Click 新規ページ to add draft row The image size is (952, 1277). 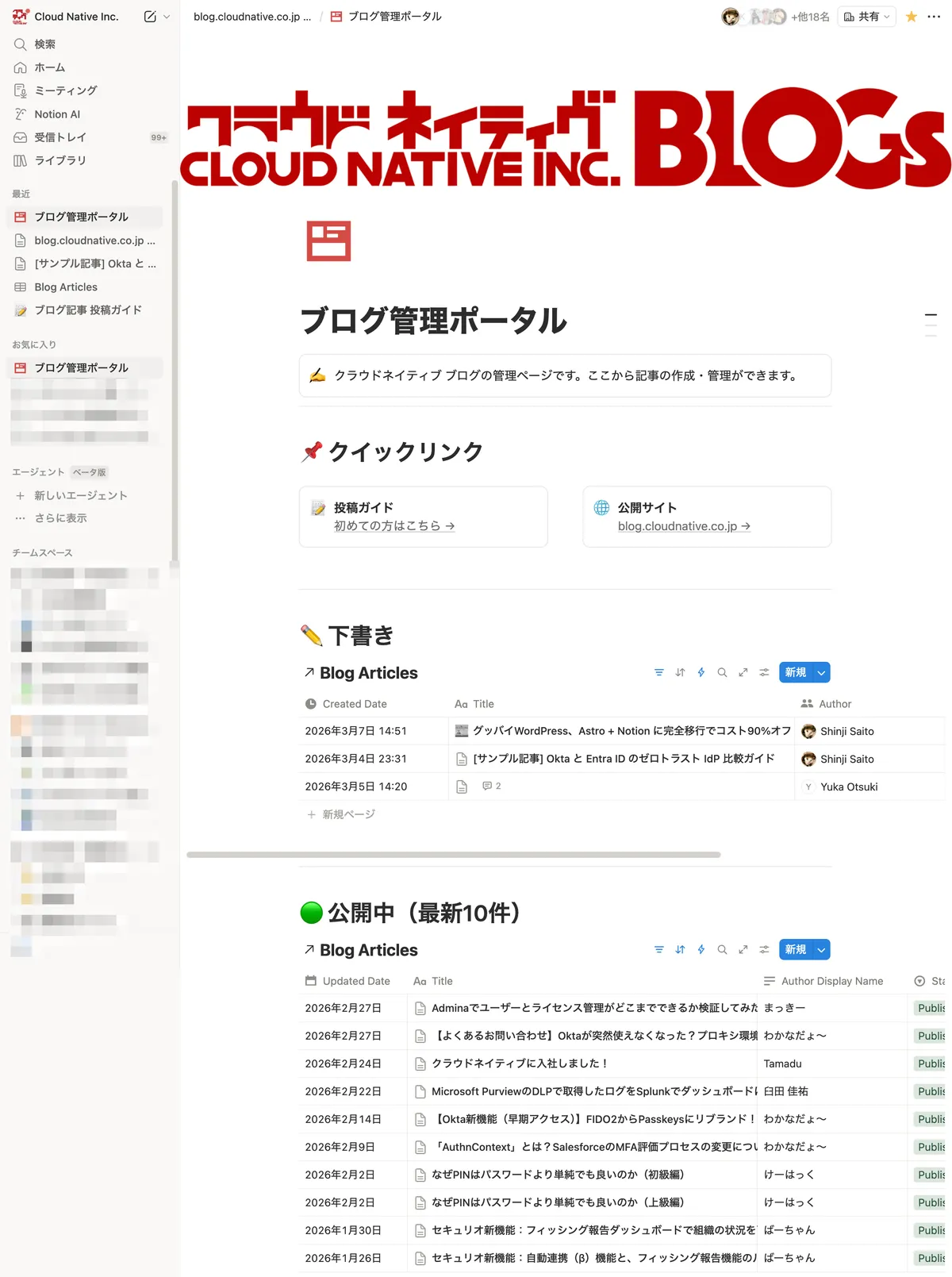(341, 814)
